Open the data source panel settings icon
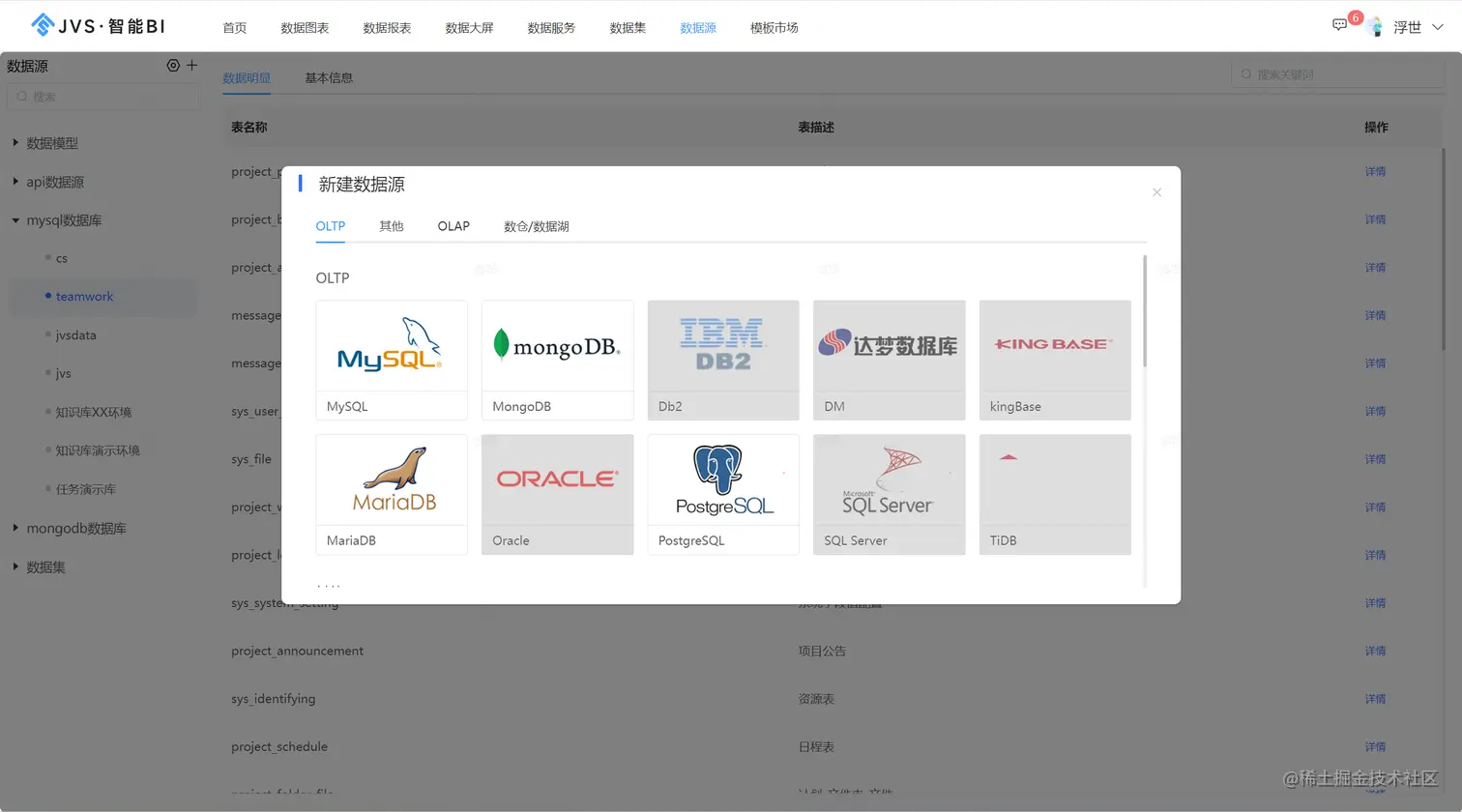This screenshot has height=812, width=1462. coord(173,66)
